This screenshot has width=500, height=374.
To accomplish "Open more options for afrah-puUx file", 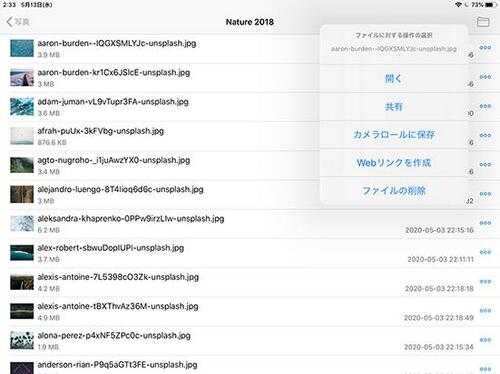I will click(x=485, y=135).
